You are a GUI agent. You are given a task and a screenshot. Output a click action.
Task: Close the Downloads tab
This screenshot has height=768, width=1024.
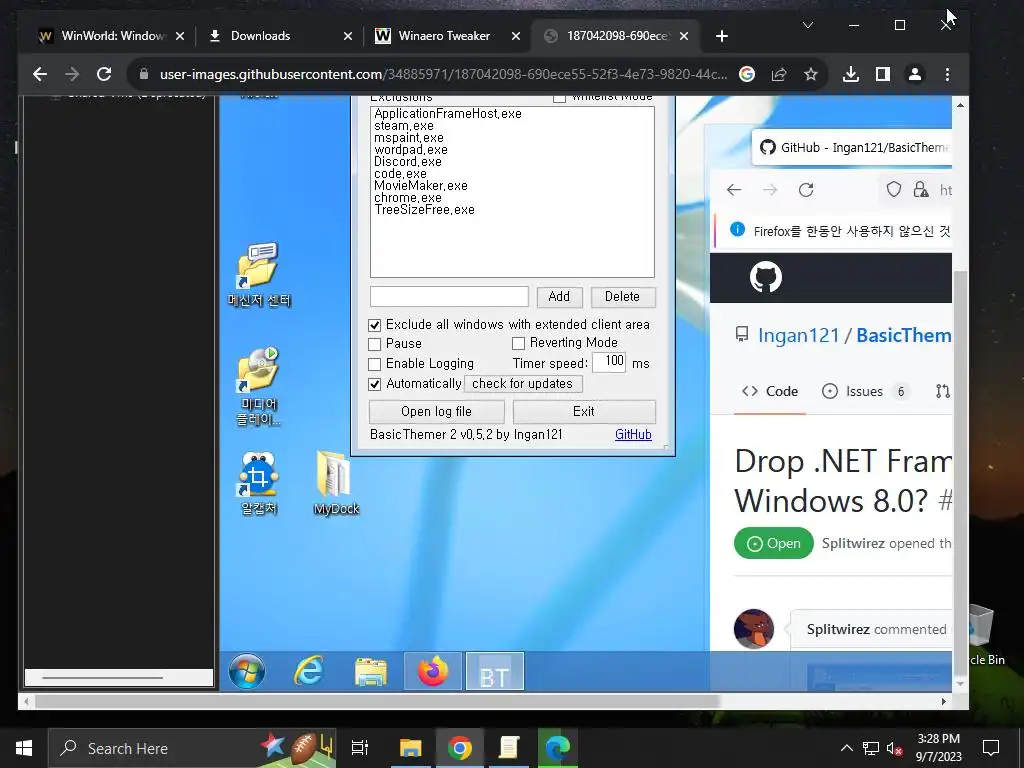(348, 36)
